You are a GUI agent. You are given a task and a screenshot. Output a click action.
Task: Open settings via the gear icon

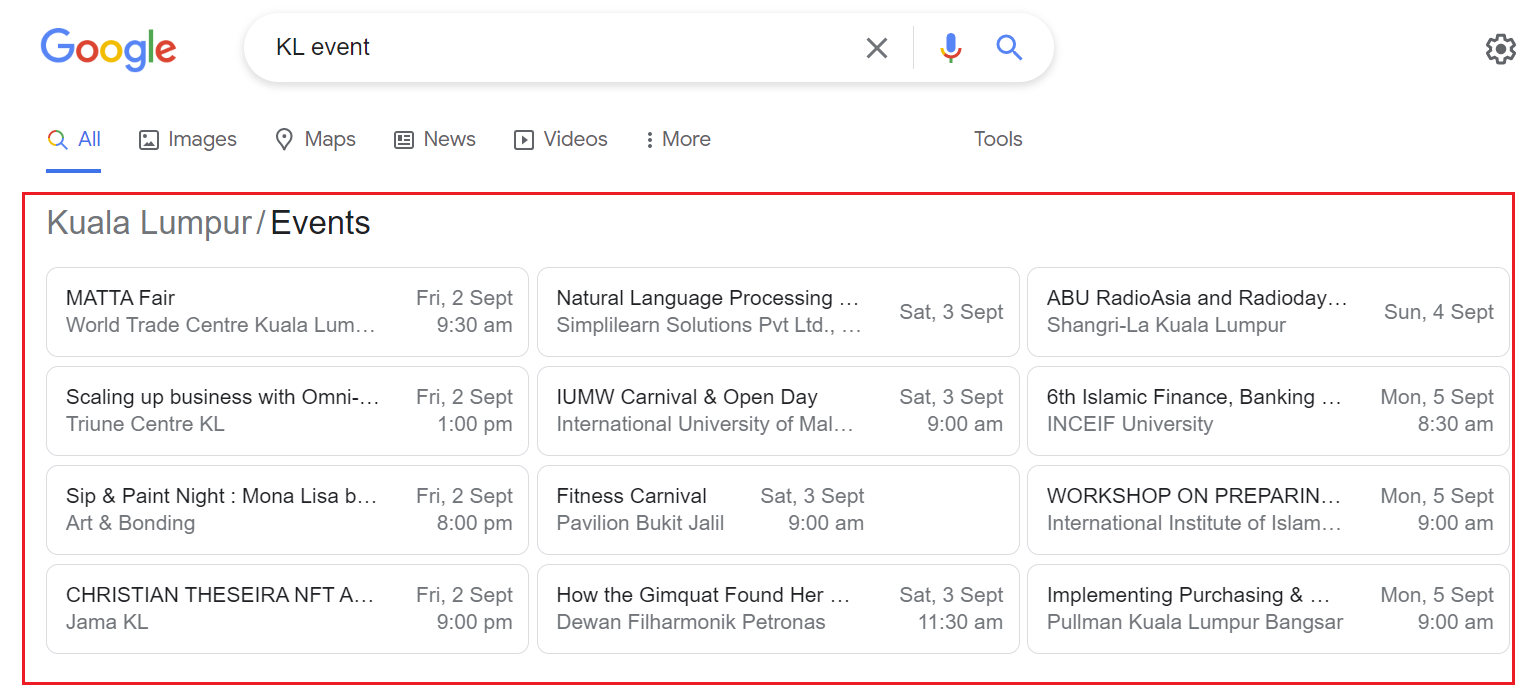tap(1500, 49)
